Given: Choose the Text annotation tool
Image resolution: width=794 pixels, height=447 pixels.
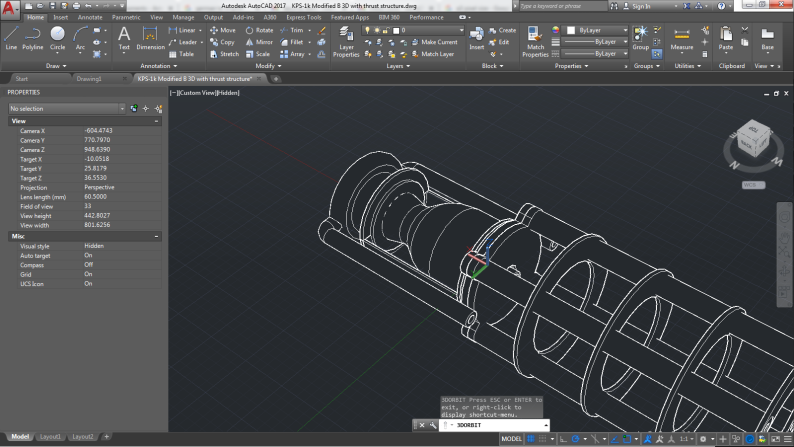Looking at the screenshot, I should click(124, 39).
